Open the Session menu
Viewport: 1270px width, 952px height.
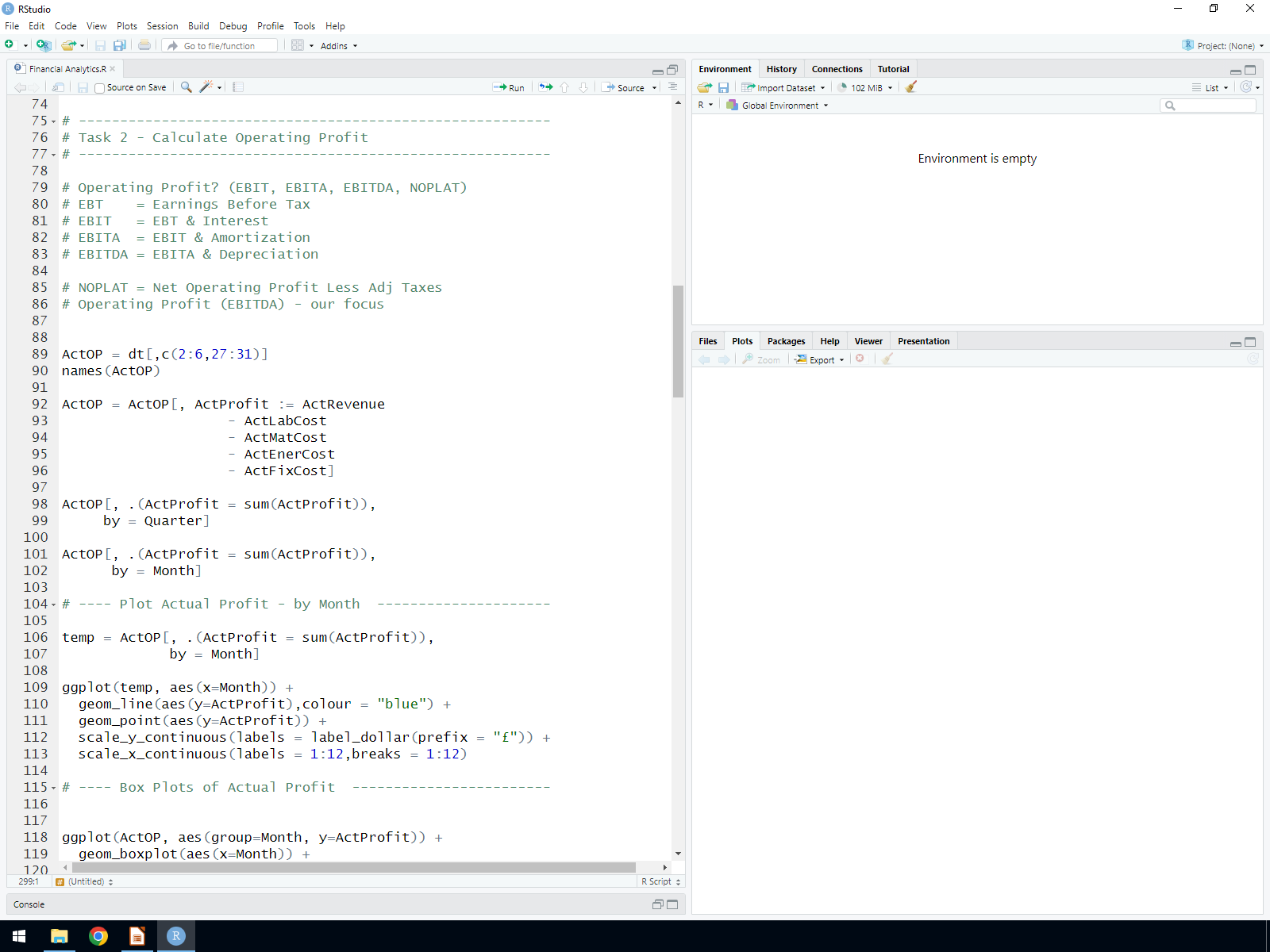(162, 26)
